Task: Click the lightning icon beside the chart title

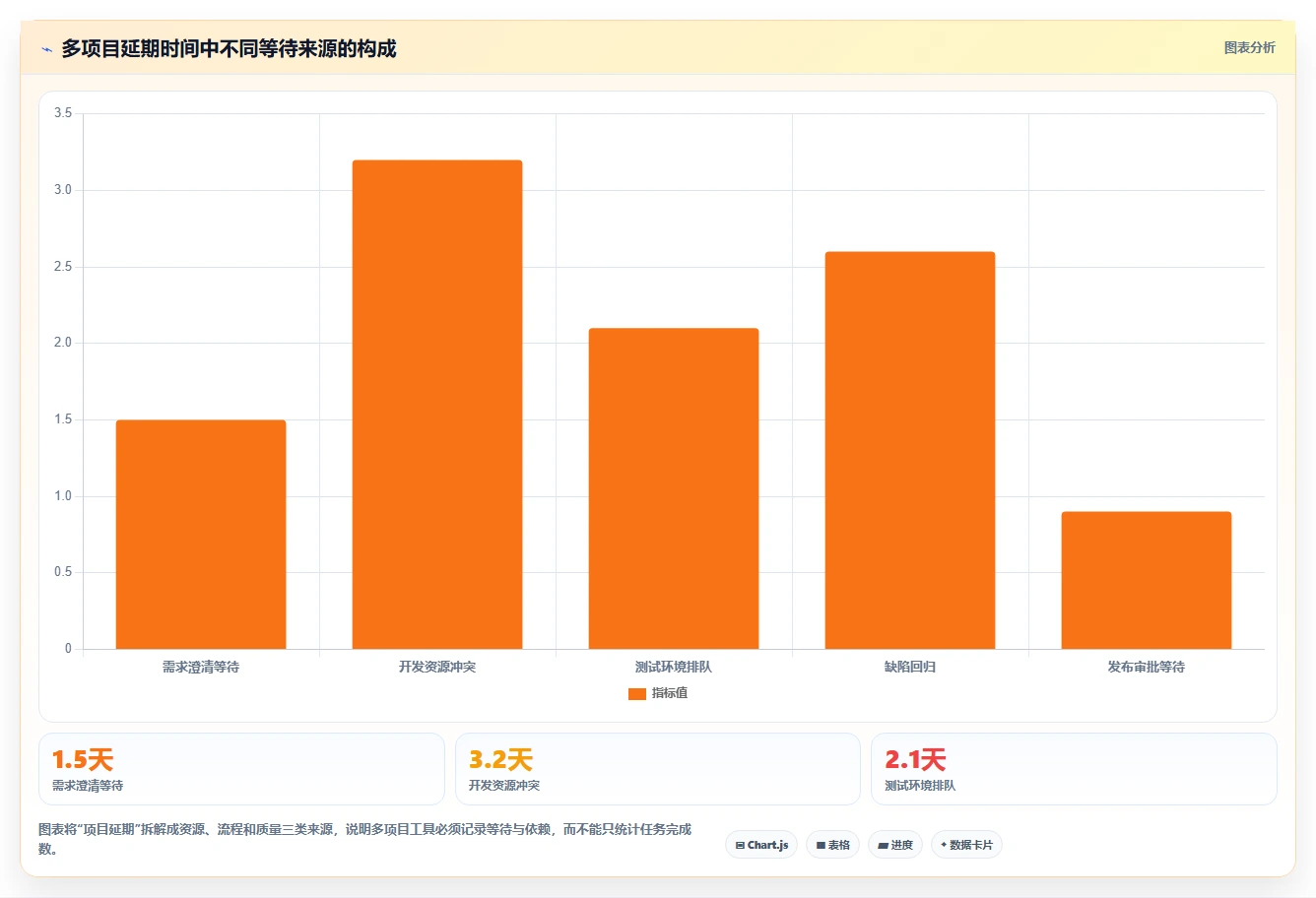Action: tap(46, 49)
